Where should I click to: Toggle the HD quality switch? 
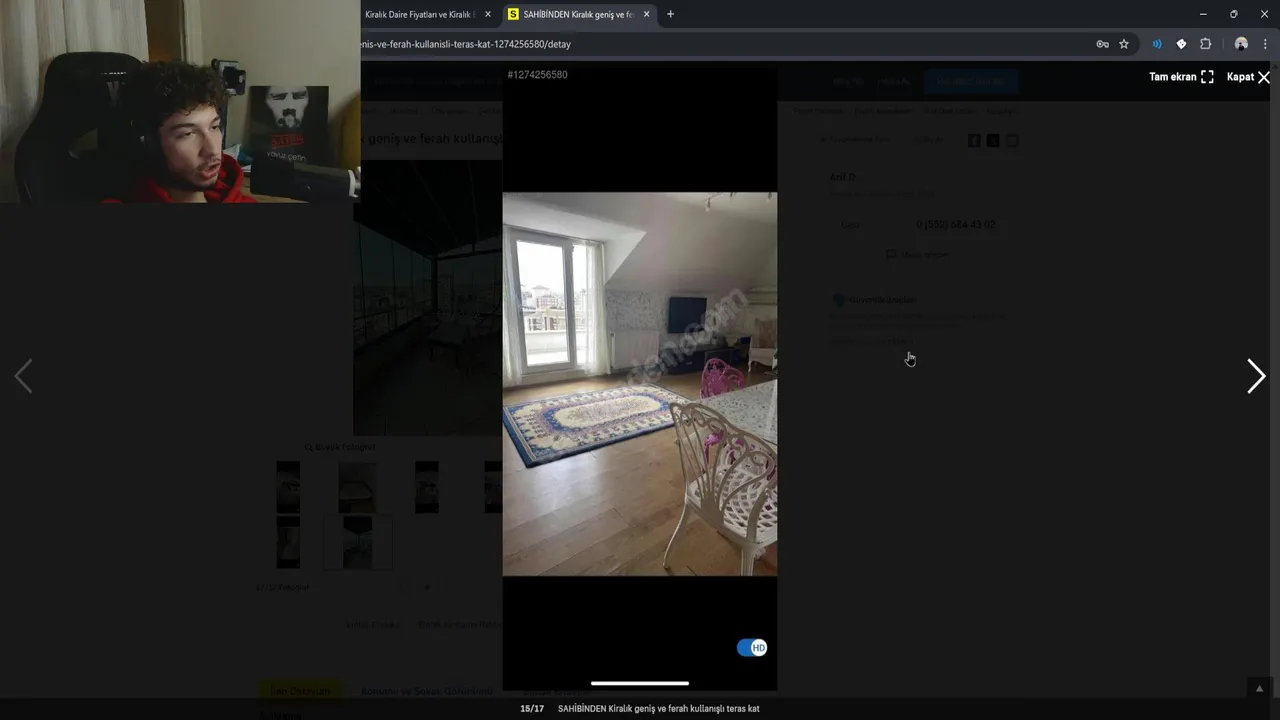[x=752, y=648]
